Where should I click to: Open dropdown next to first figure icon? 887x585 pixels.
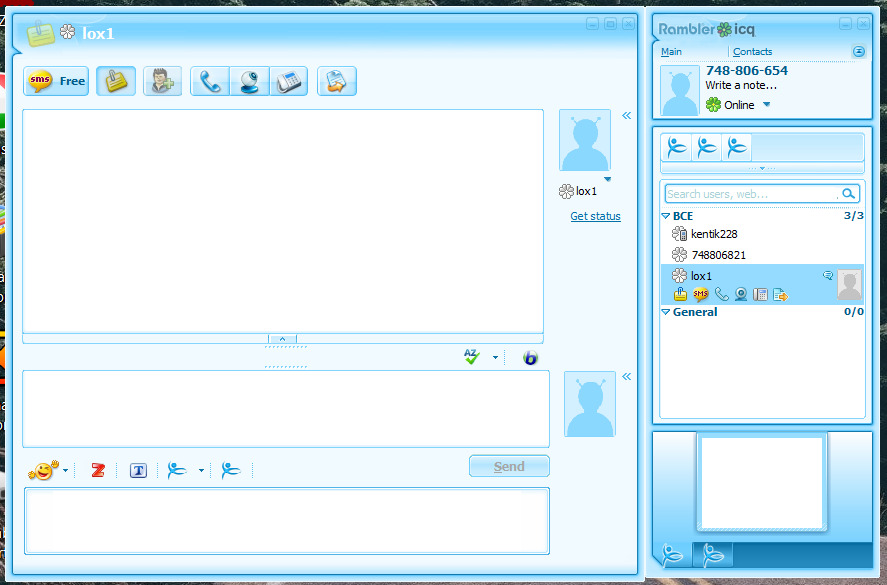(x=201, y=470)
